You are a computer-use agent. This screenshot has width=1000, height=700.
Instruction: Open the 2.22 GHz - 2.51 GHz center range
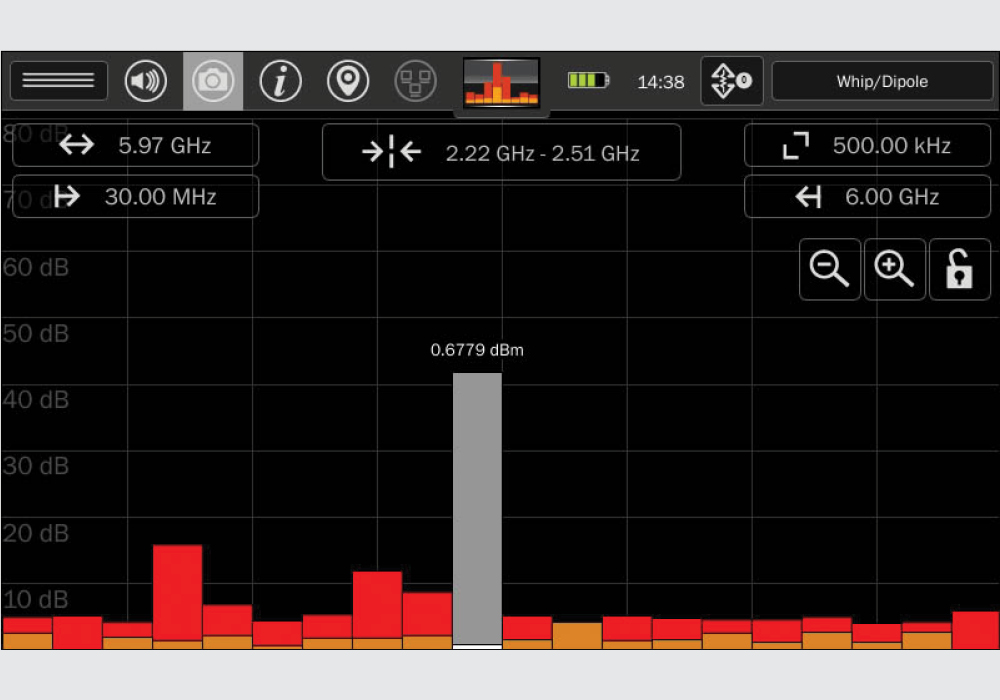coord(502,153)
